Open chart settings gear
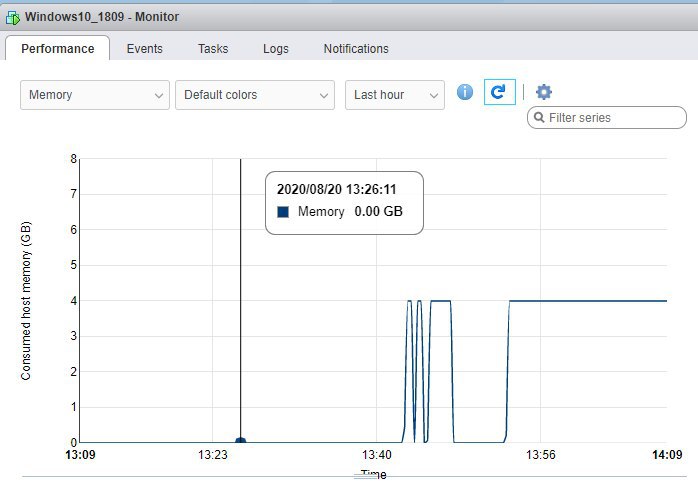 [x=544, y=92]
